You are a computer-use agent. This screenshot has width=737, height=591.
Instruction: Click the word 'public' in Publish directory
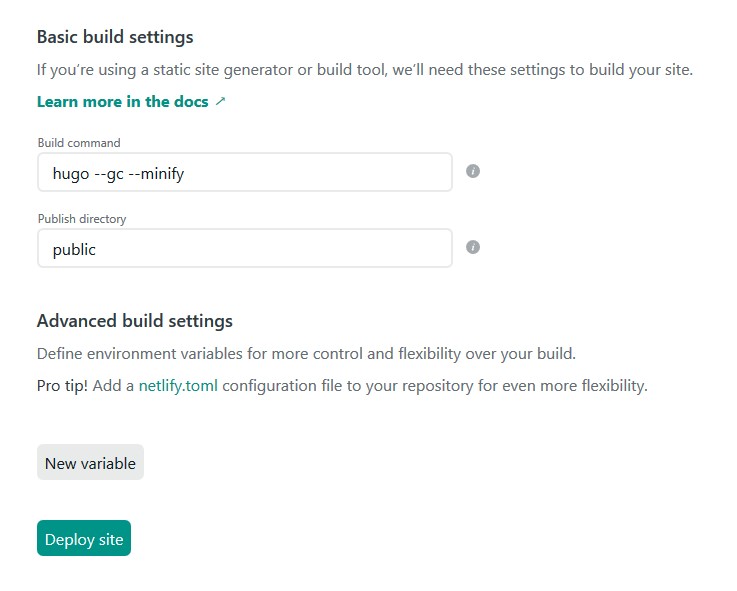point(74,249)
